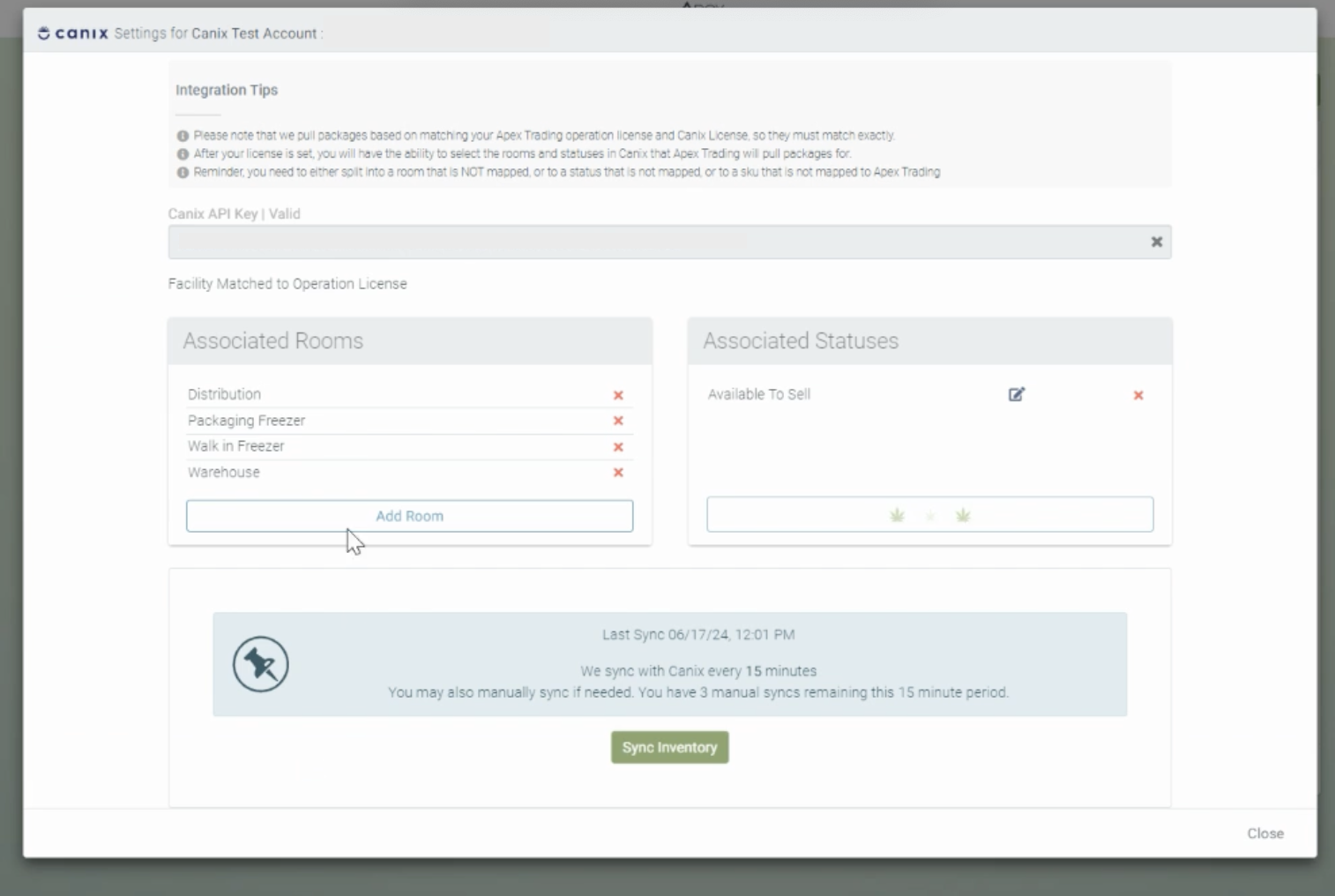Click the Available To Sell text
Screen dimensions: 1335x896
coord(759,394)
